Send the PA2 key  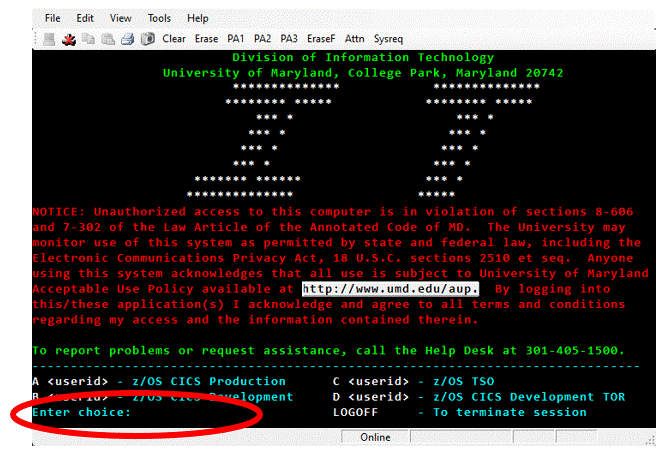pyautogui.click(x=262, y=39)
